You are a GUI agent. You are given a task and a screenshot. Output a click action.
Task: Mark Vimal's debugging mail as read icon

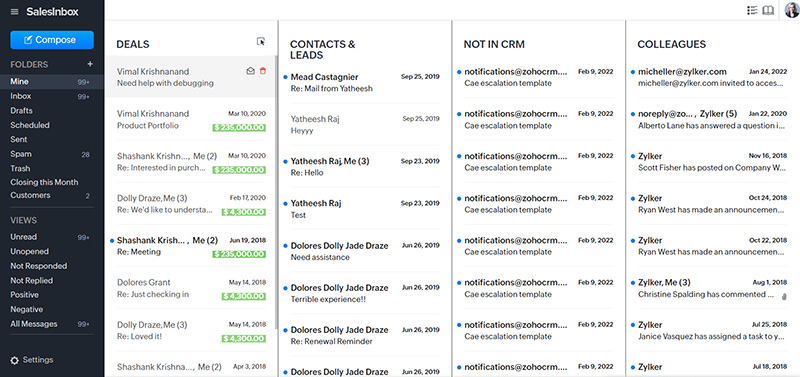coord(250,71)
